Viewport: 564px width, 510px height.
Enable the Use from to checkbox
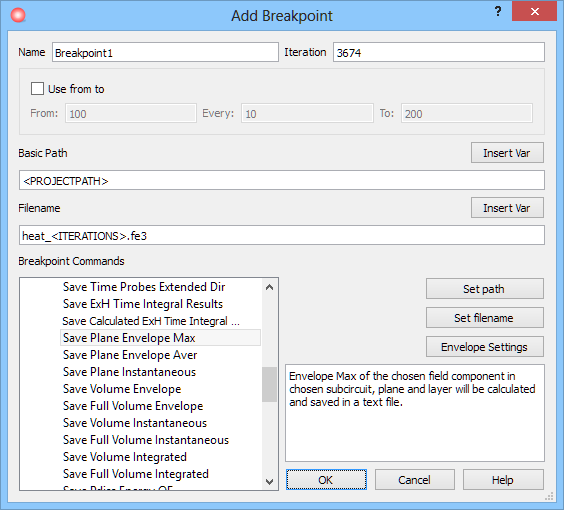[x=37, y=88]
